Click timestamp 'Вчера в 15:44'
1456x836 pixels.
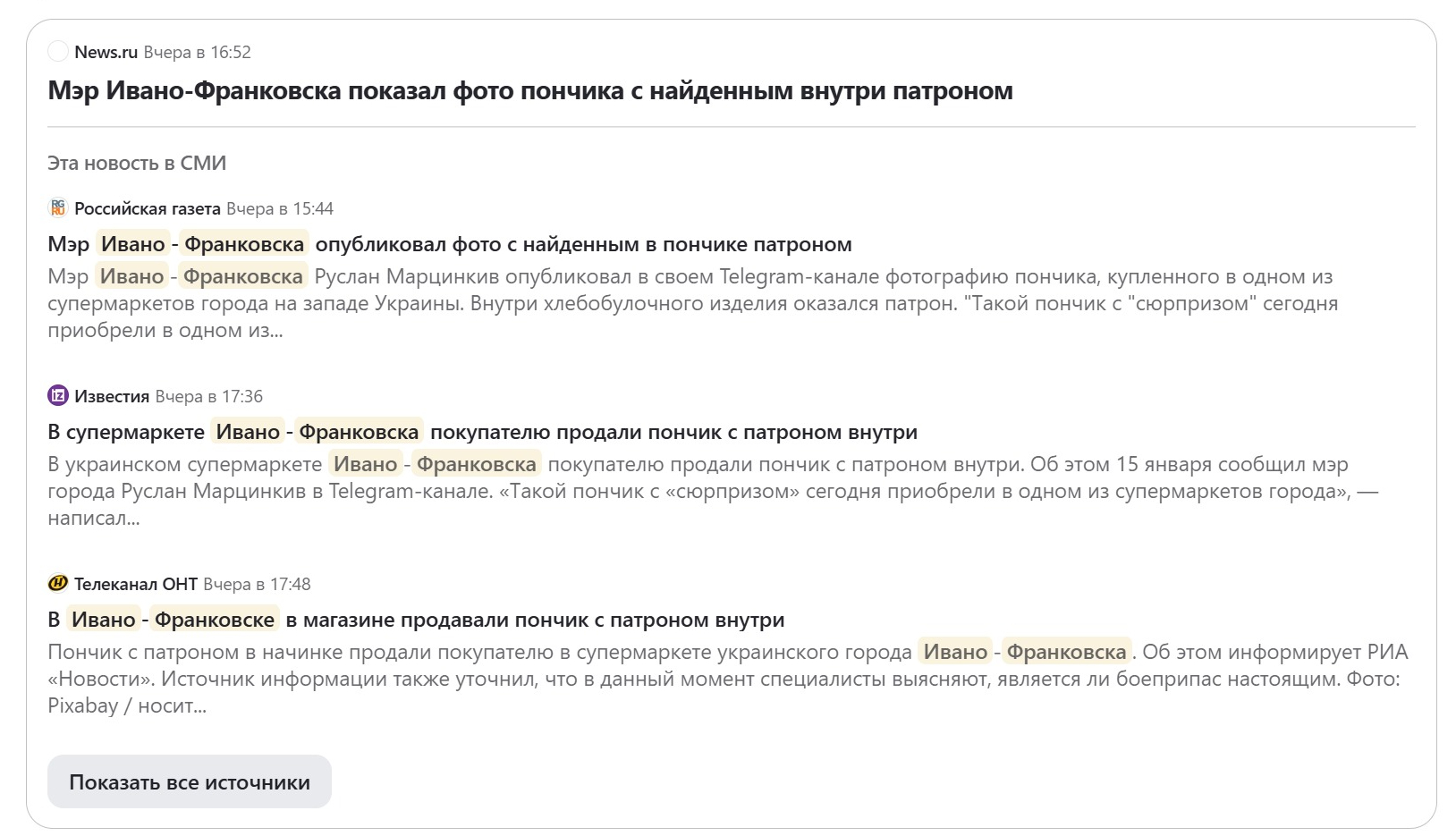pos(280,208)
